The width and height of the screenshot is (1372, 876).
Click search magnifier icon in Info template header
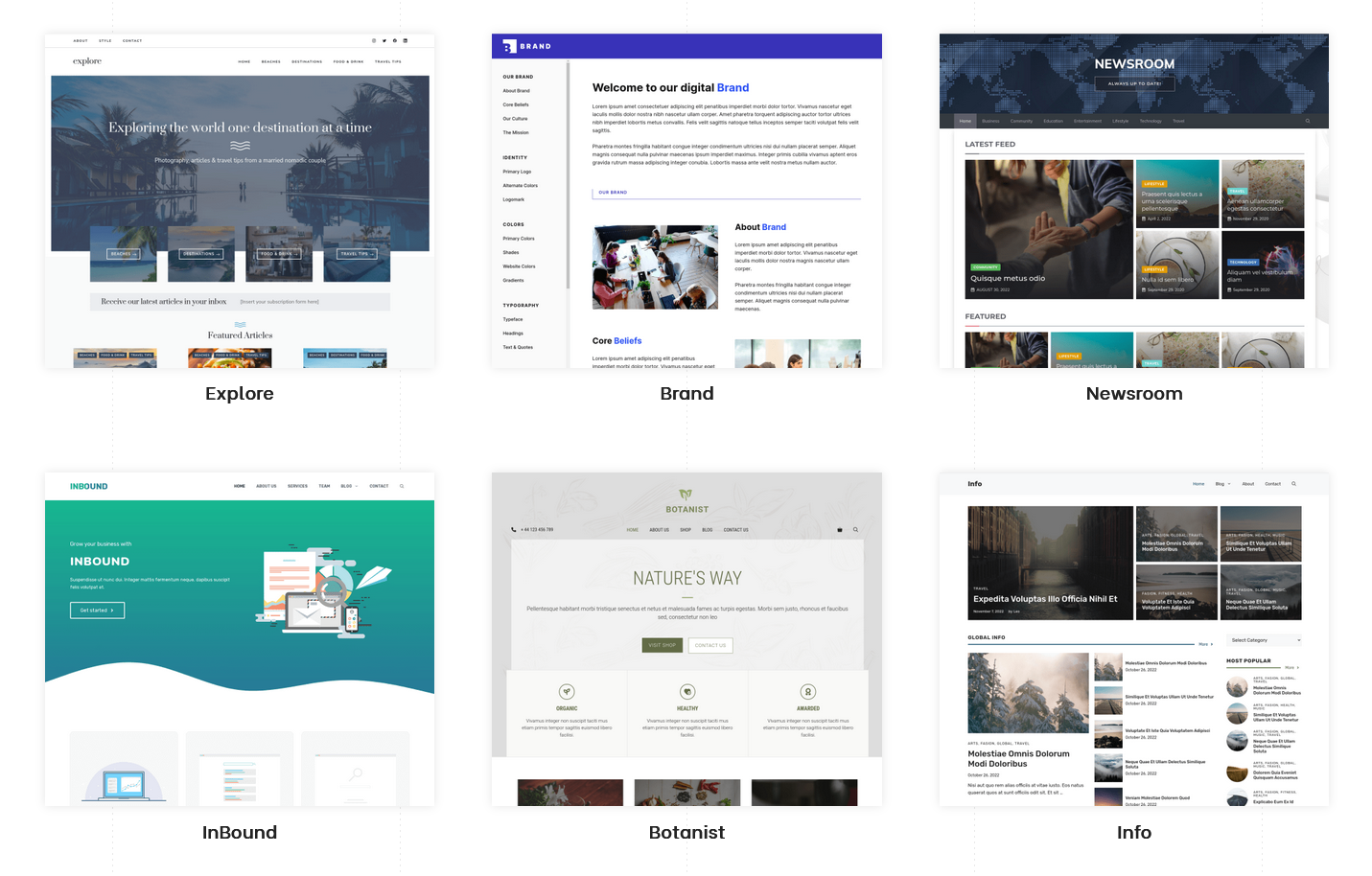pyautogui.click(x=1293, y=484)
